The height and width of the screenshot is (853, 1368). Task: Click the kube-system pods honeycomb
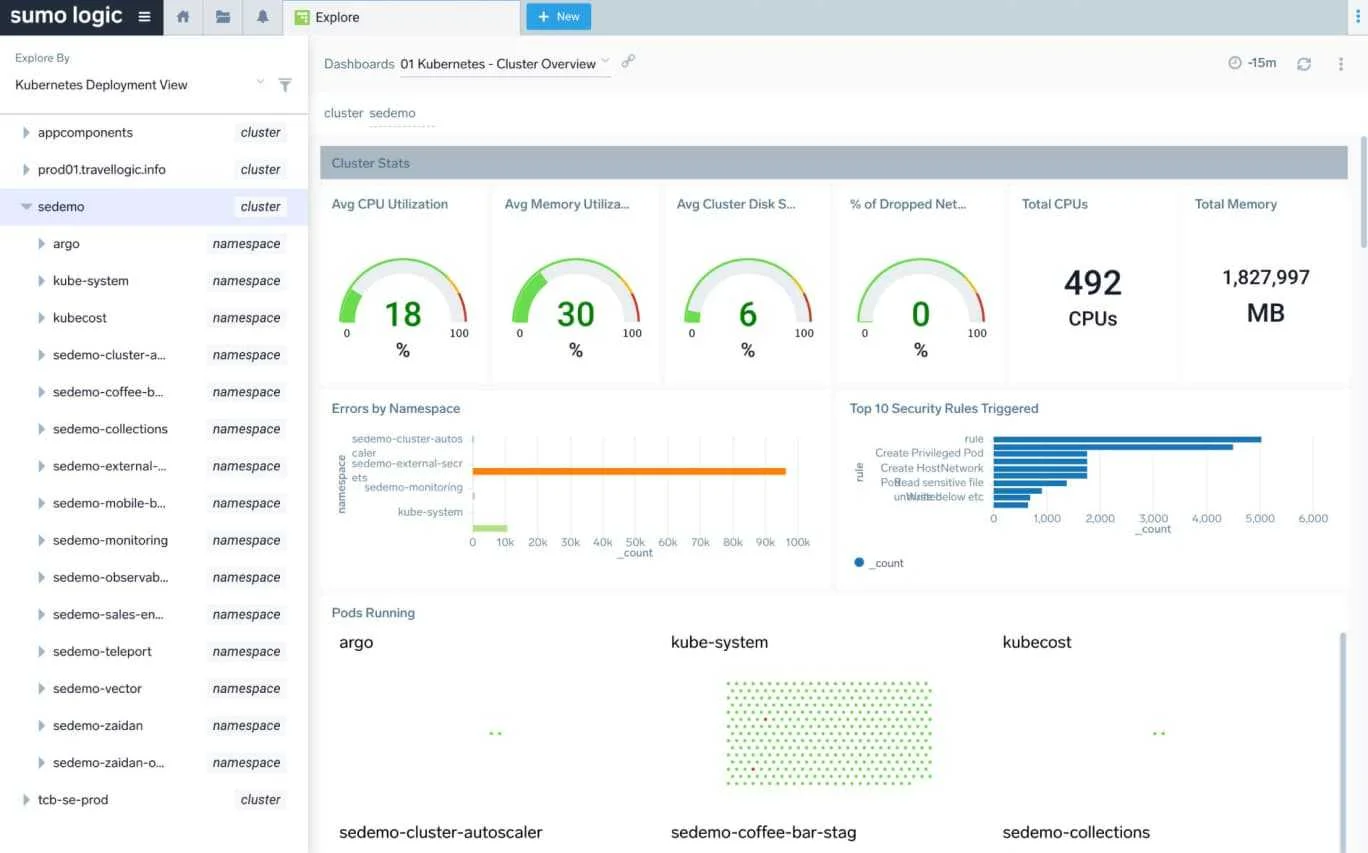(x=829, y=733)
